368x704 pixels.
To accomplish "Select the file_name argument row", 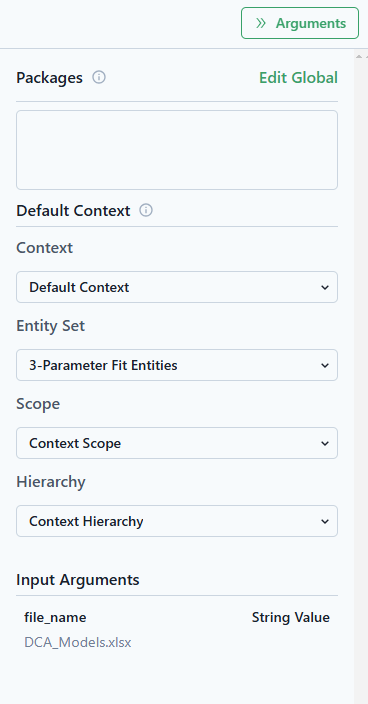I will tap(177, 630).
